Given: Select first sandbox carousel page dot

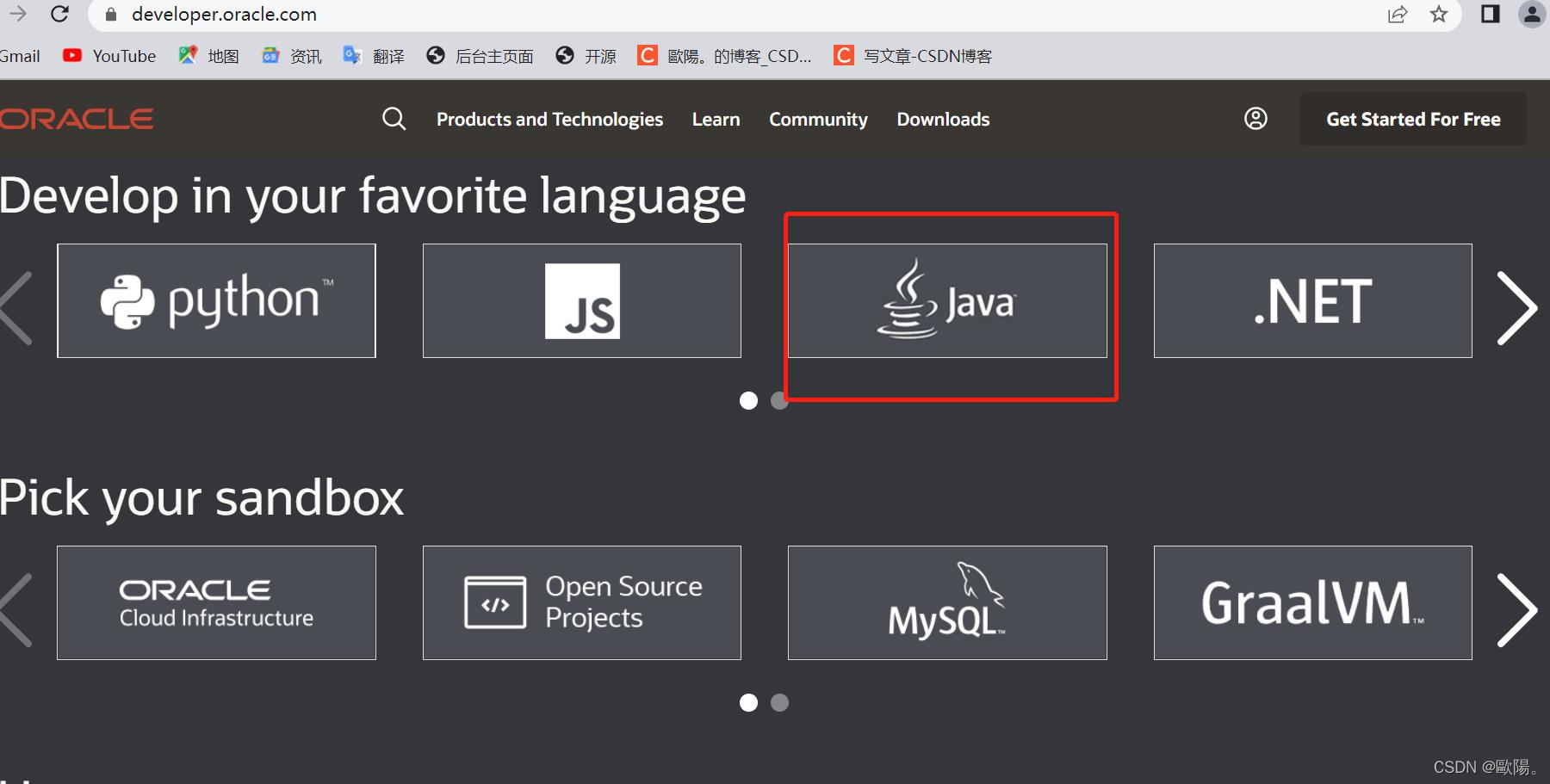Looking at the screenshot, I should point(749,703).
